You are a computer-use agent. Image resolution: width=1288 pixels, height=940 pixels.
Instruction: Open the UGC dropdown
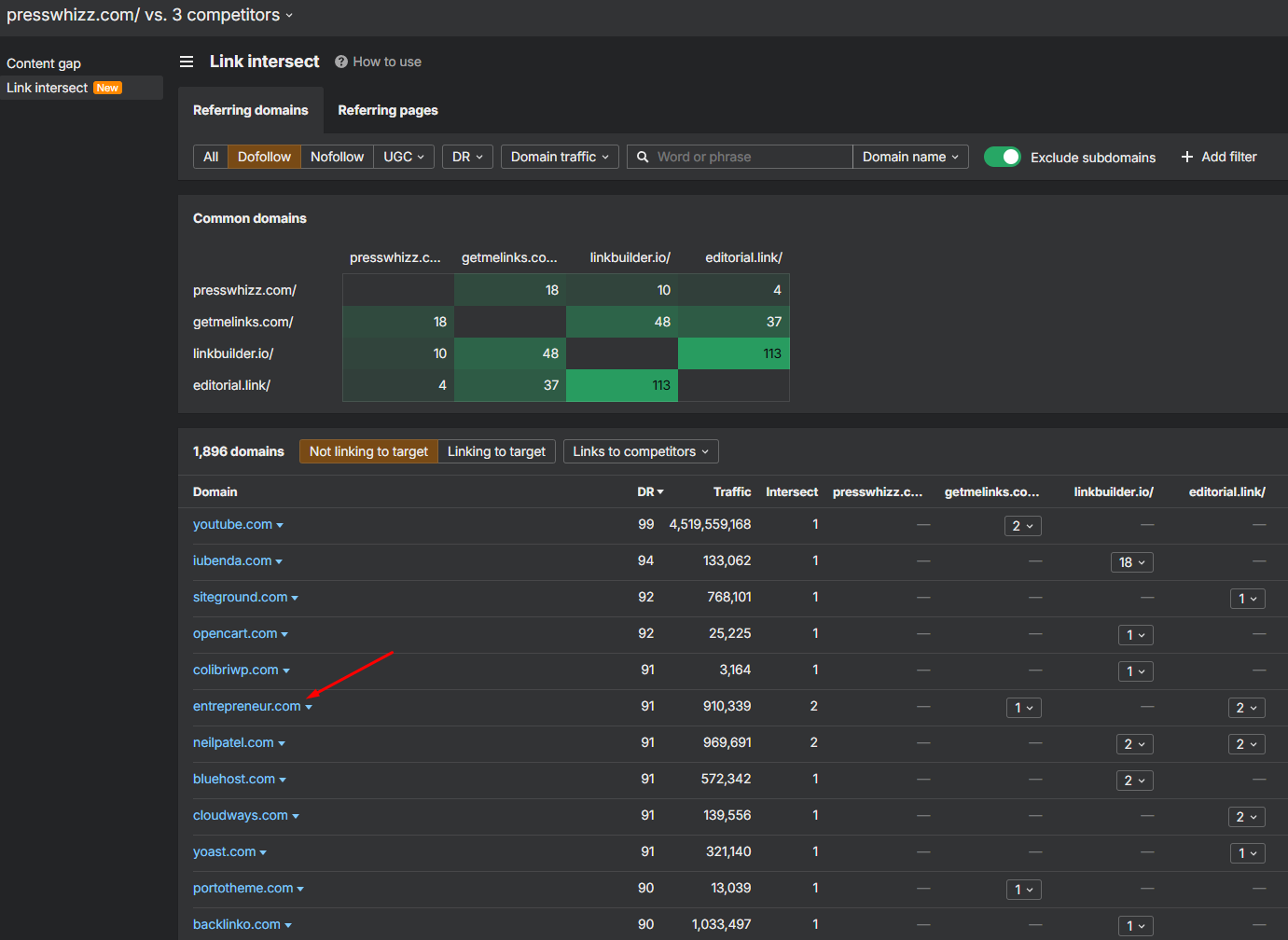pyautogui.click(x=404, y=157)
